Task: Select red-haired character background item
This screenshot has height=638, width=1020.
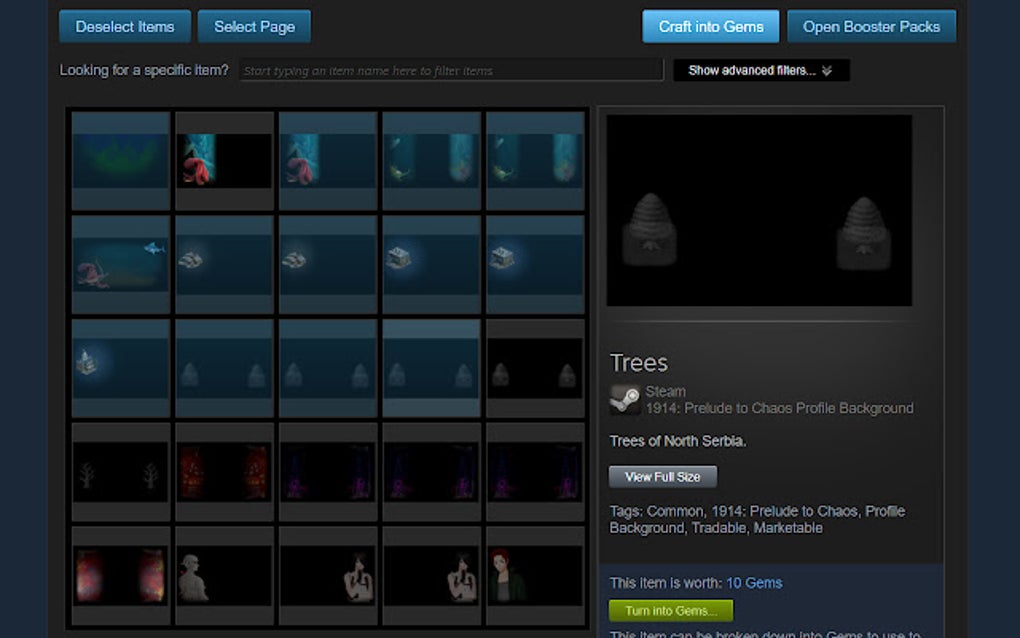Action: (535, 576)
